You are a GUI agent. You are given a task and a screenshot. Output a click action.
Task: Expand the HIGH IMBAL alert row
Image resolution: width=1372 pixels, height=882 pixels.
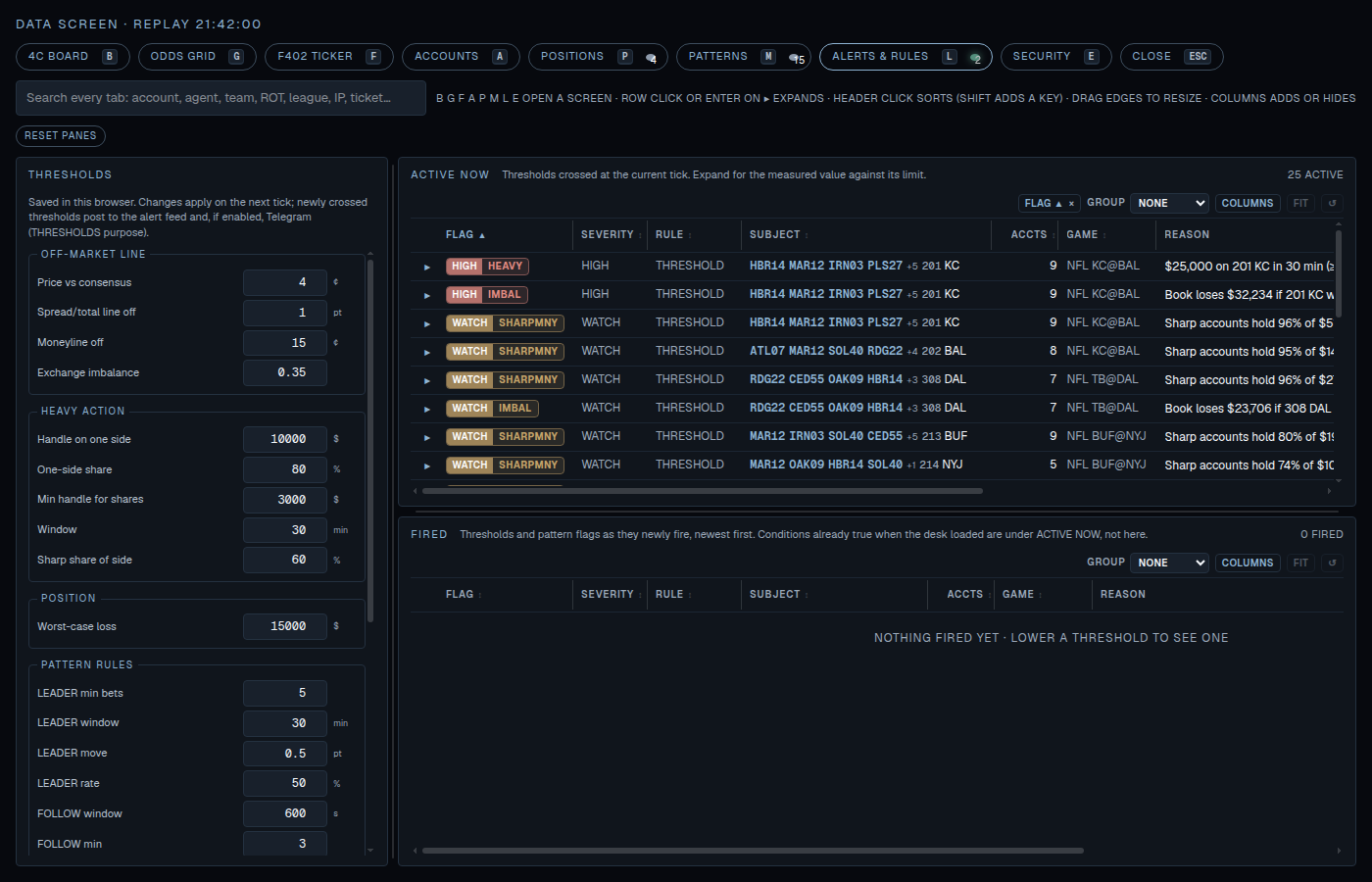(x=427, y=295)
